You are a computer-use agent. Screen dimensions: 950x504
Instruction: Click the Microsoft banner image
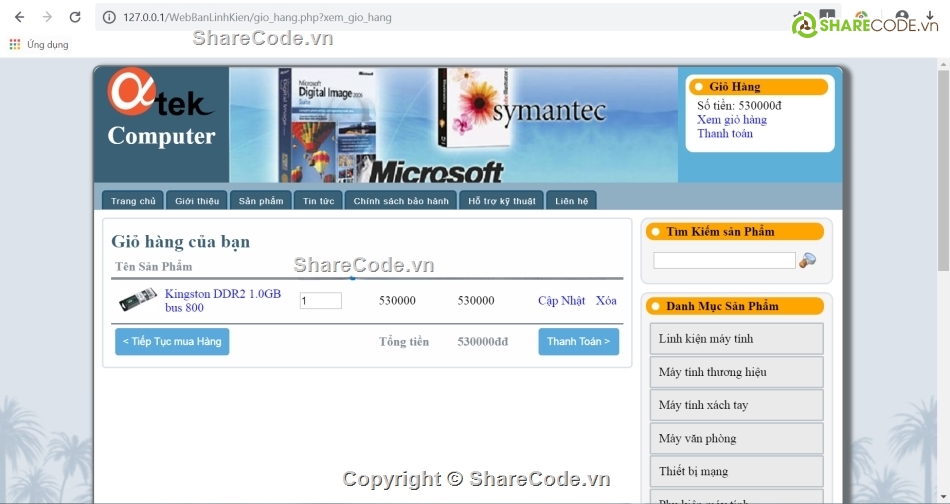(x=453, y=124)
